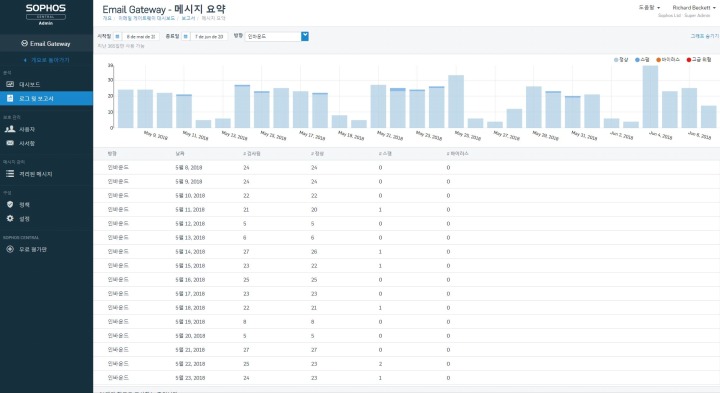Click the tallest chart bar near Jun 4
Image resolution: width=720 pixels, height=393 pixels.
point(650,96)
